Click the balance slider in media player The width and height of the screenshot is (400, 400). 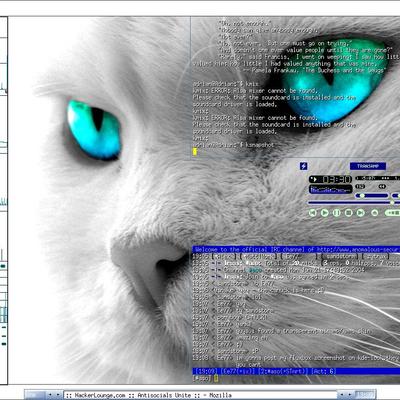[x=396, y=196]
